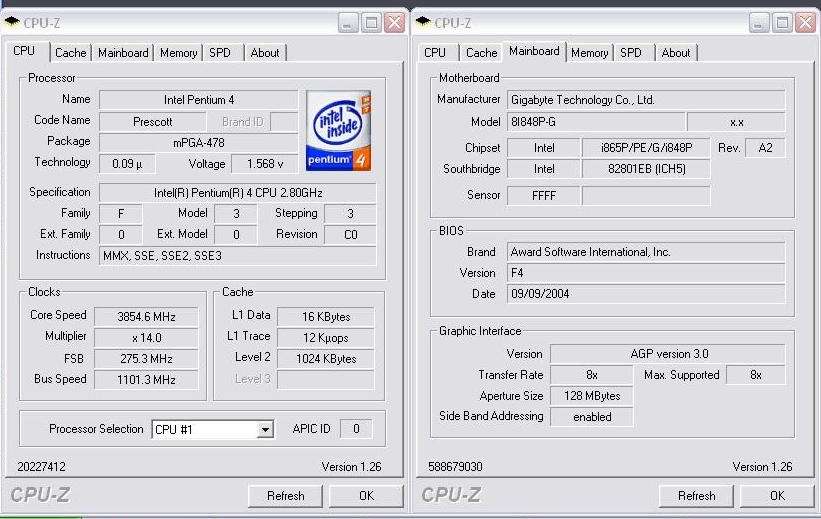This screenshot has height=519, width=821.
Task: Click the number 20227412 in the left window
Action: tap(41, 467)
